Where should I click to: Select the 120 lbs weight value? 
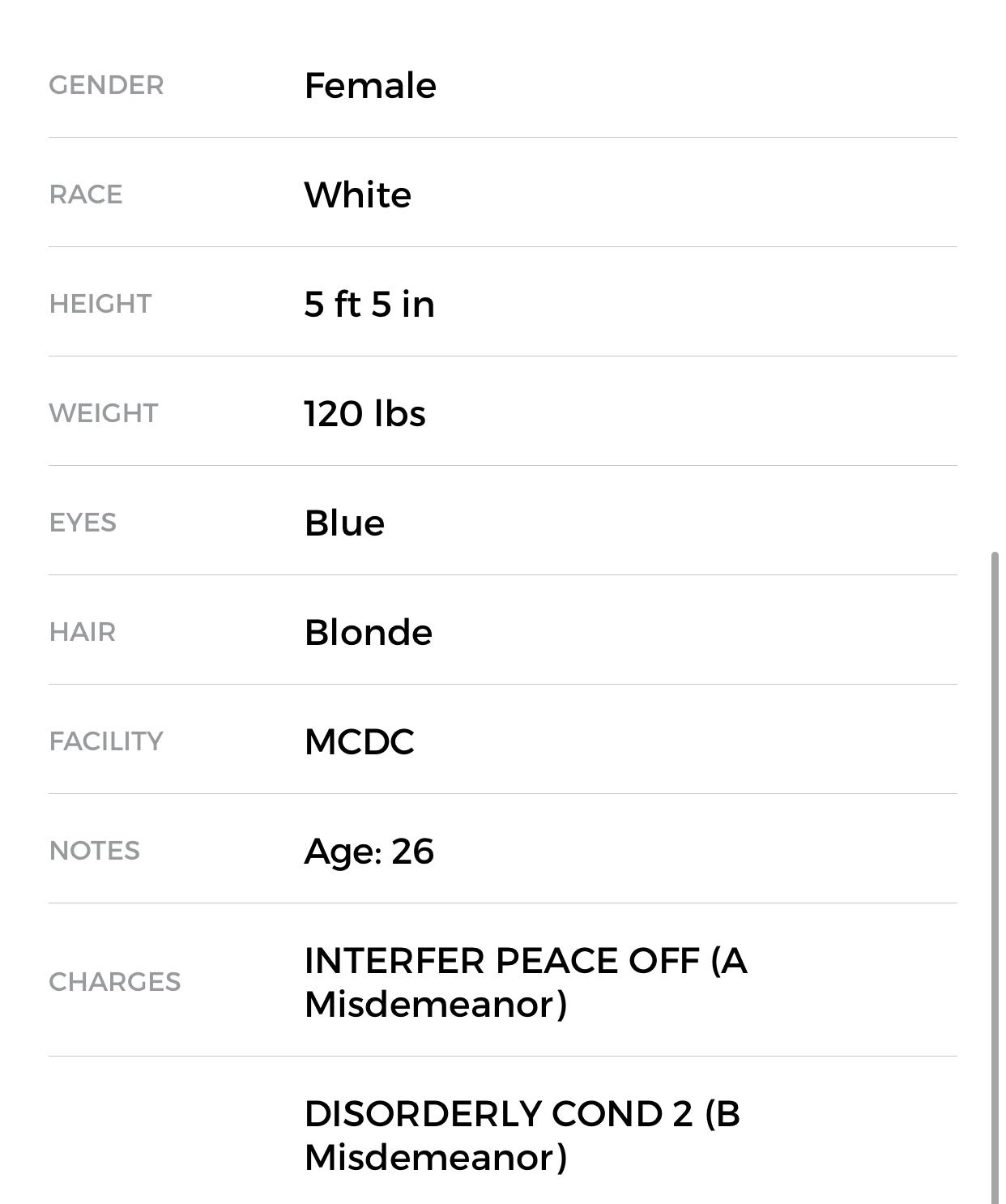click(364, 413)
